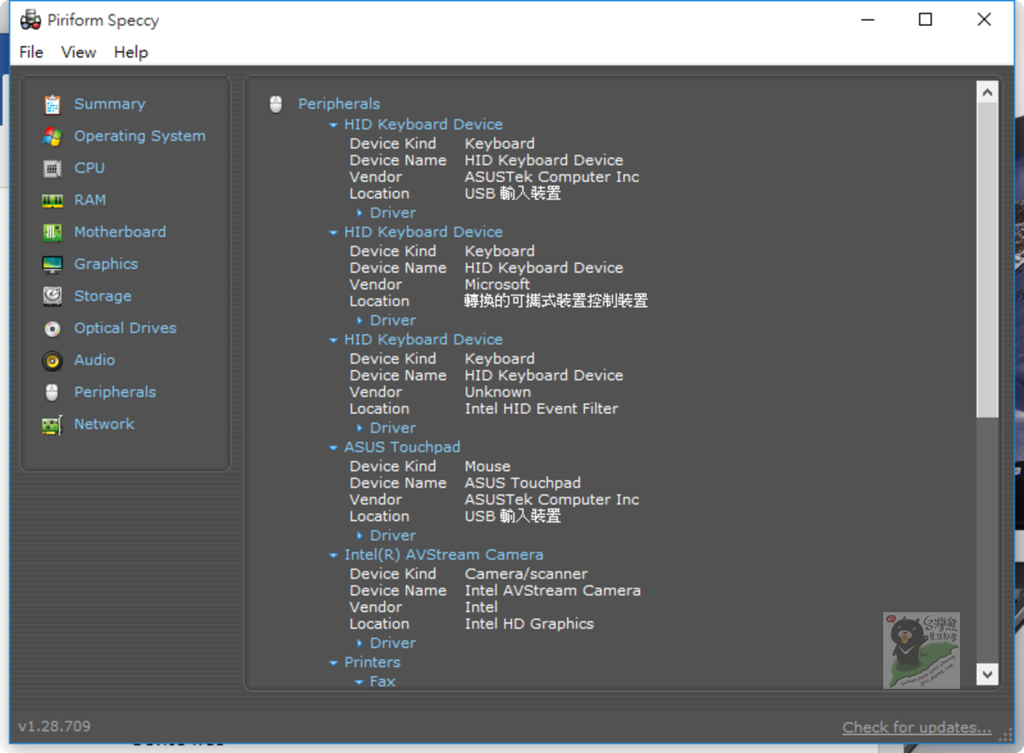Screen dimensions: 1024x753
Task: Click the 'Unknown' vendor value
Action: [498, 392]
